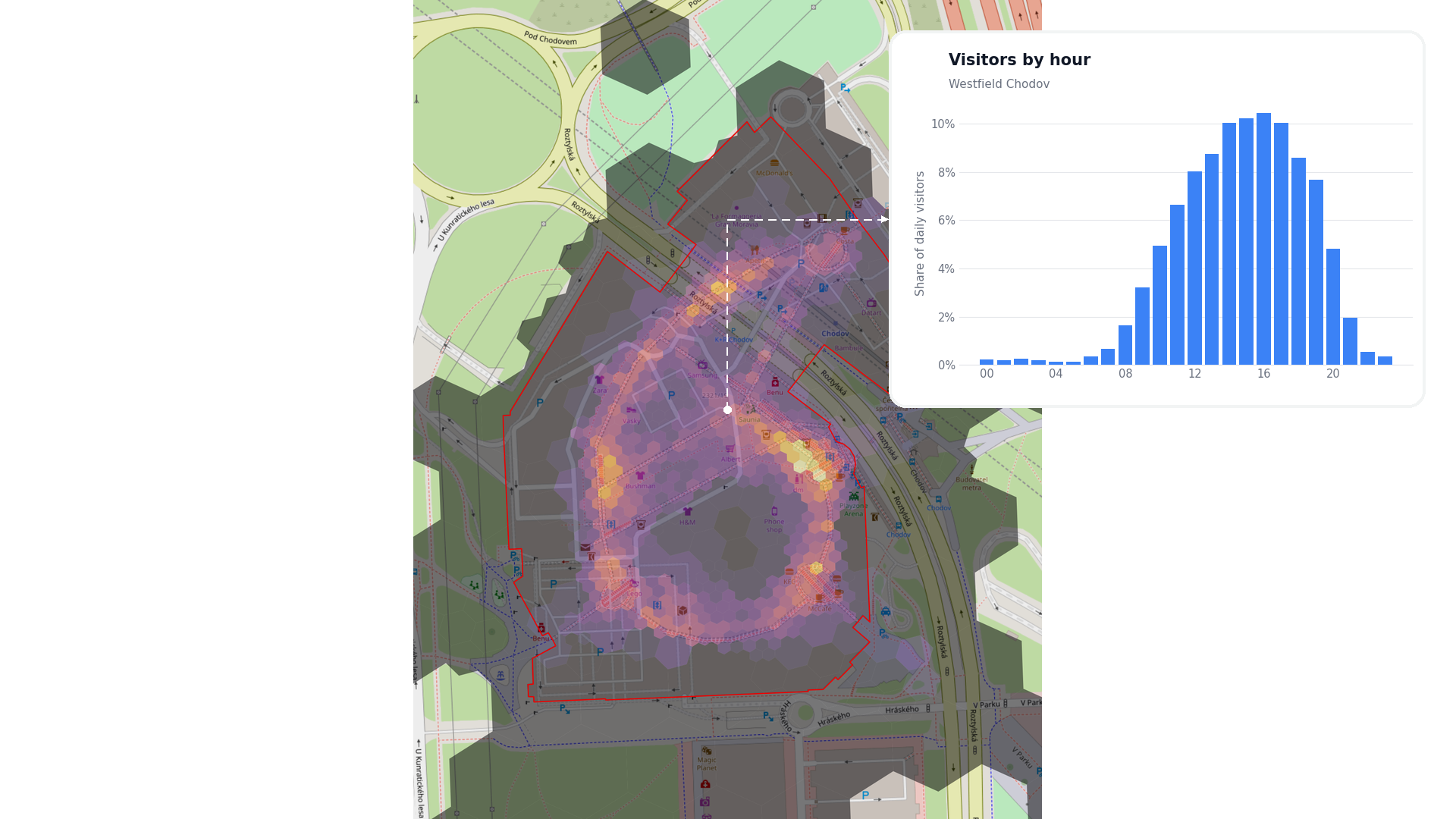Select the envelope post office icon
Screen dimensions: 1456x819
pyautogui.click(x=585, y=548)
